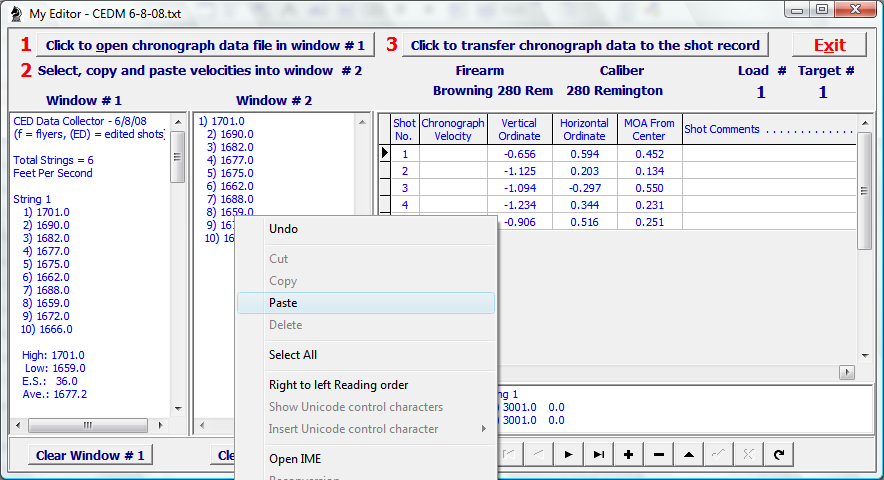The image size is (884, 480).
Task: Click '2) 1690.0' line in Window #2
Action: [230, 134]
